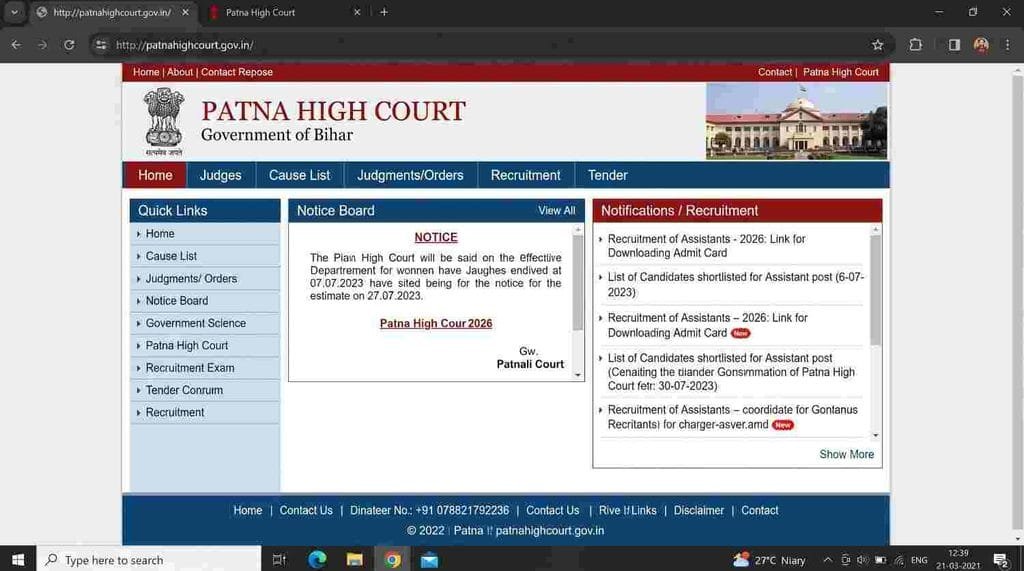1024x571 pixels.
Task: Open the Mail app on taskbar
Action: 429,560
